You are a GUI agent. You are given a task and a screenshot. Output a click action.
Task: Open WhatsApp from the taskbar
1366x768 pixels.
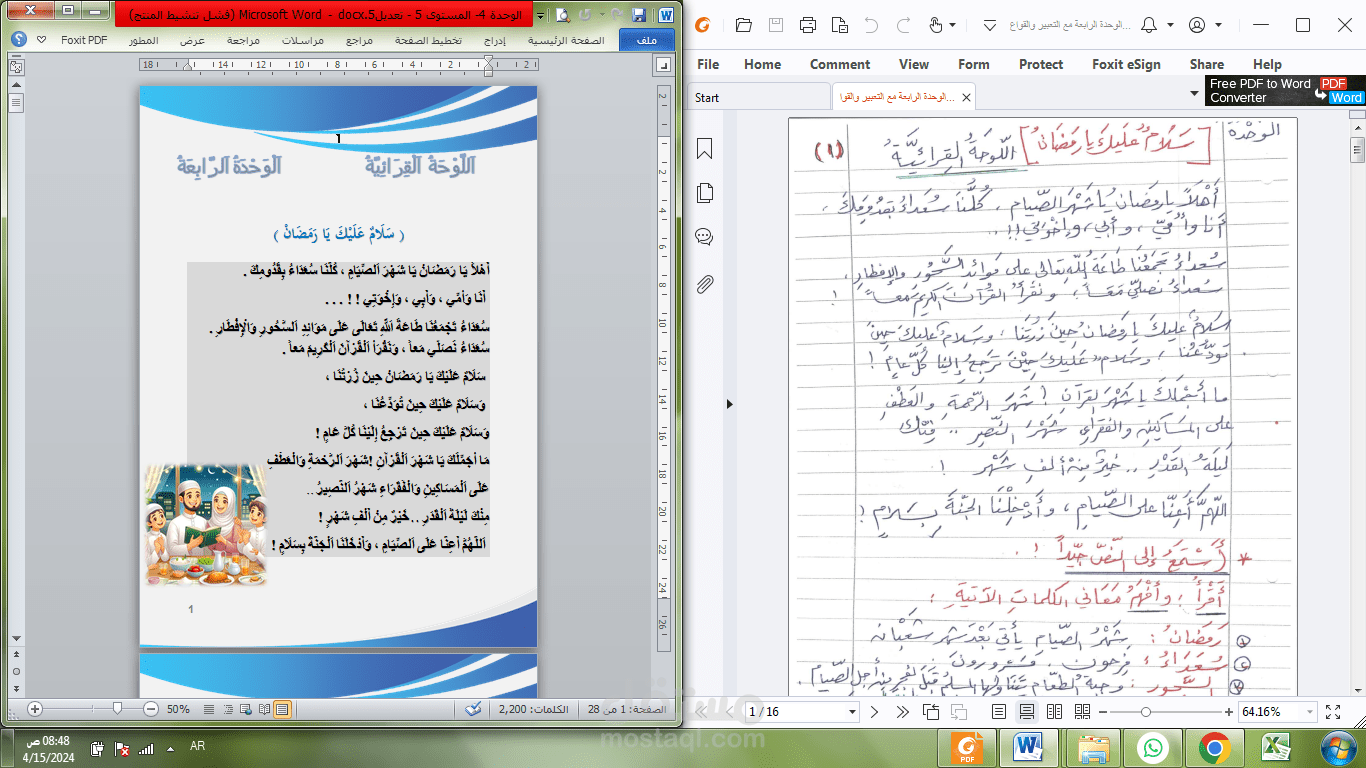coord(1153,747)
